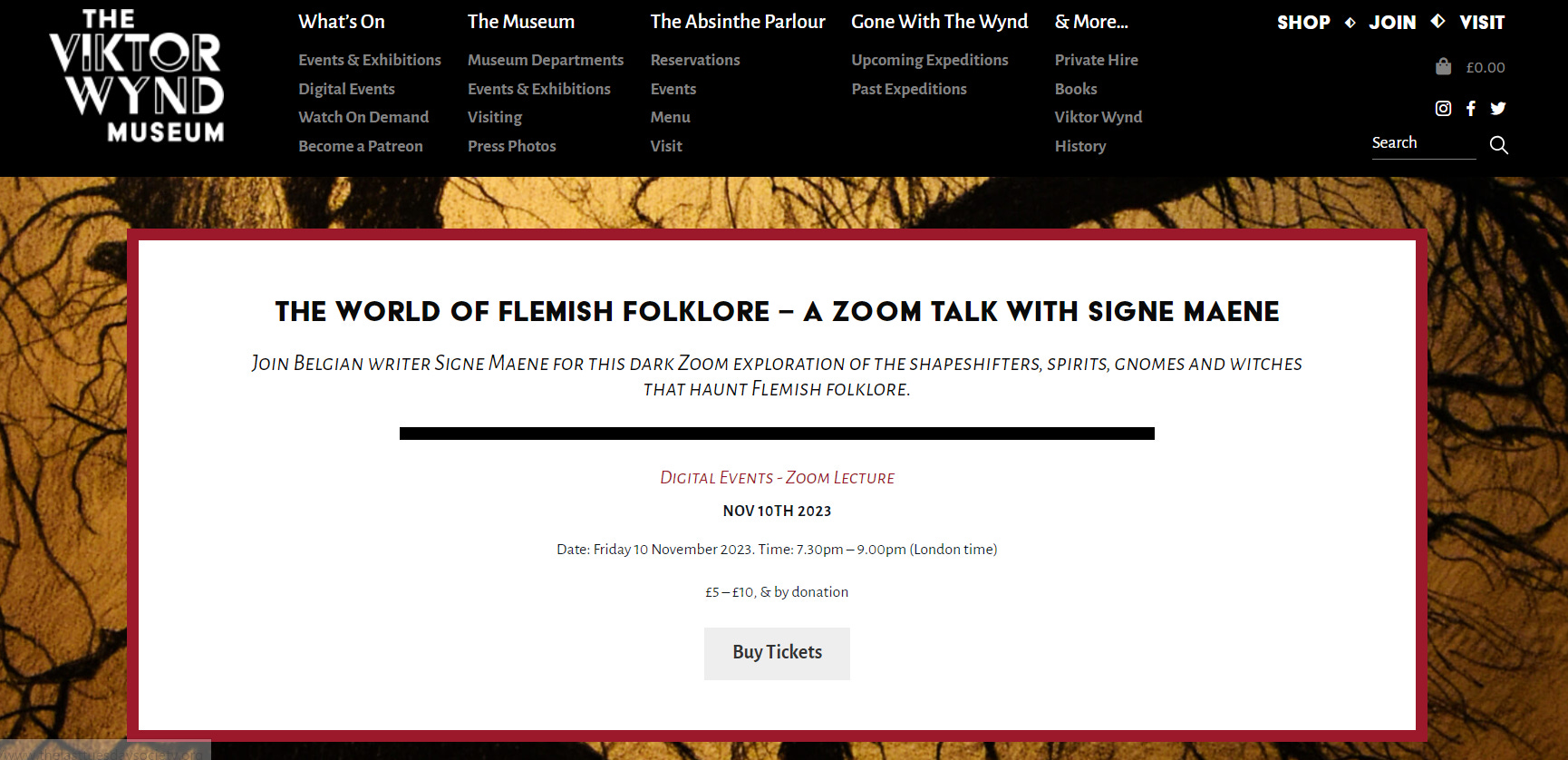Open the Gone With The Wynd menu
1568x760 pixels.
click(940, 21)
